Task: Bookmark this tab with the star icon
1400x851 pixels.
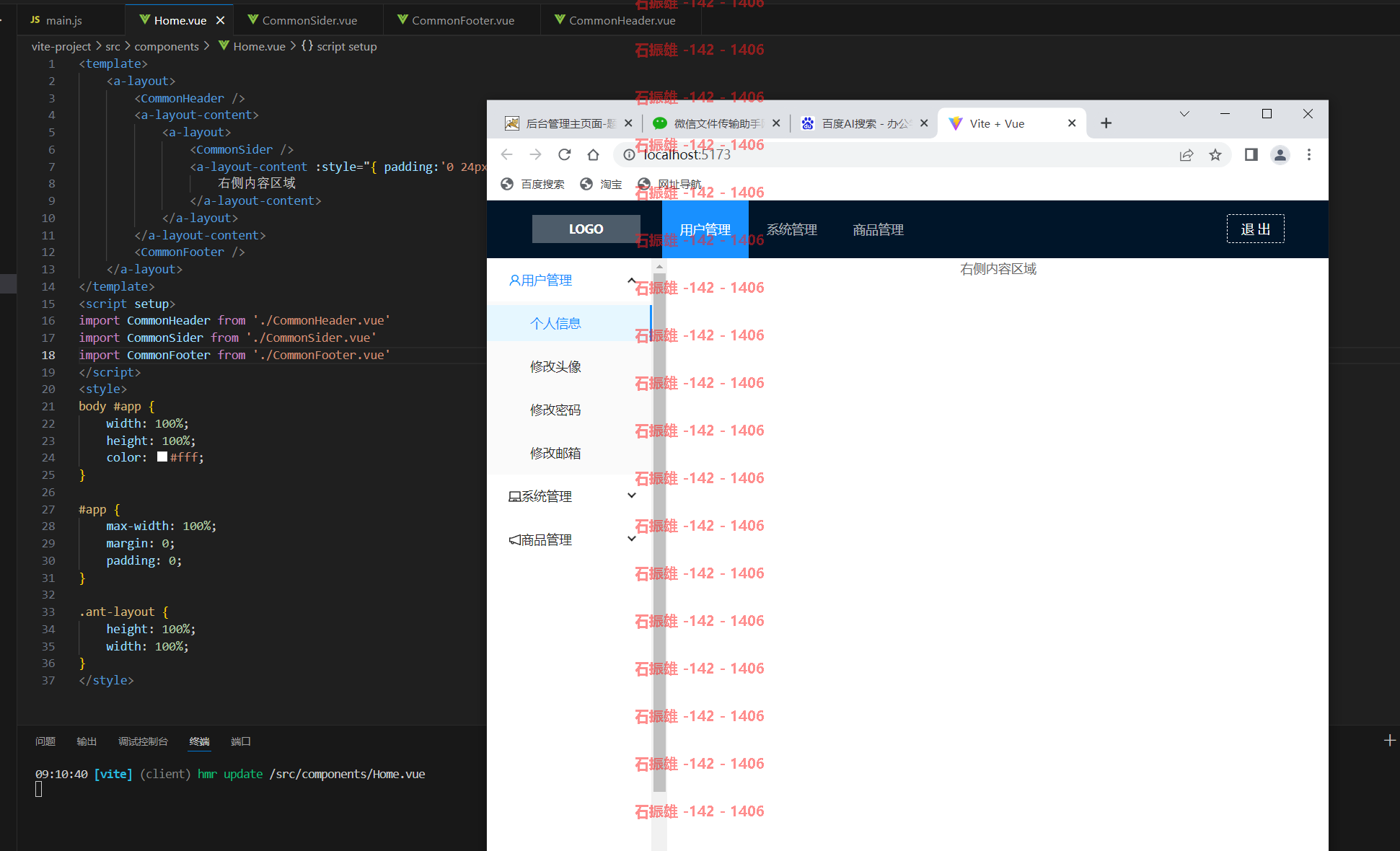Action: (x=1215, y=154)
